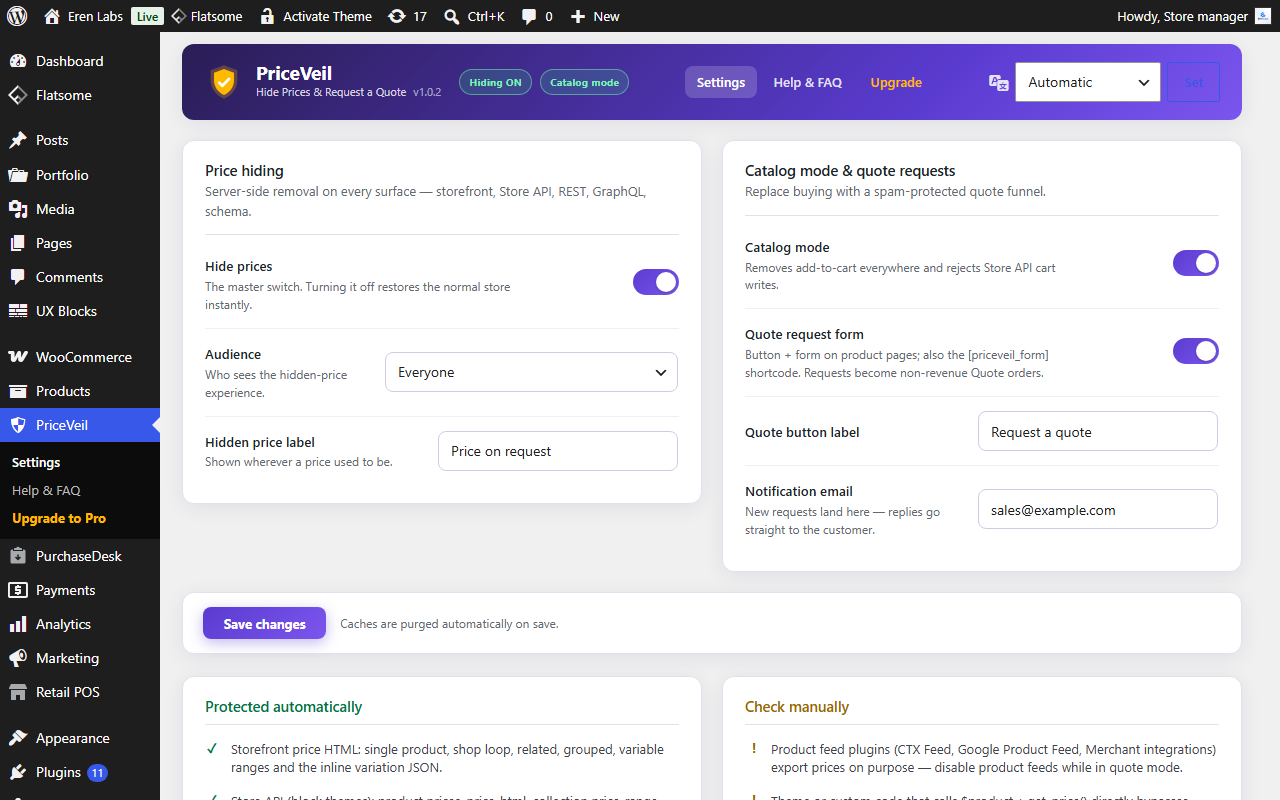Click UX Blocks grid icon

coord(18,311)
